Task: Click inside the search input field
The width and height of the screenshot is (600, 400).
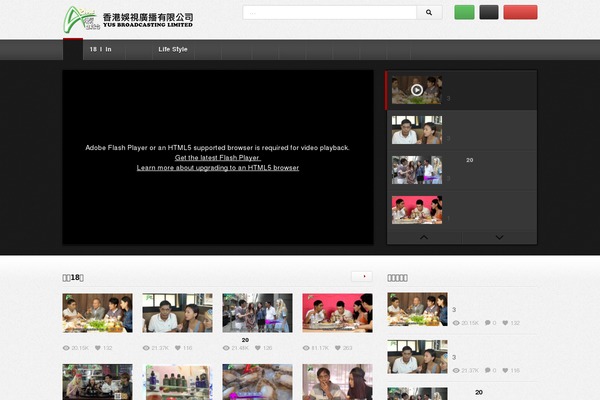Action: click(x=329, y=13)
